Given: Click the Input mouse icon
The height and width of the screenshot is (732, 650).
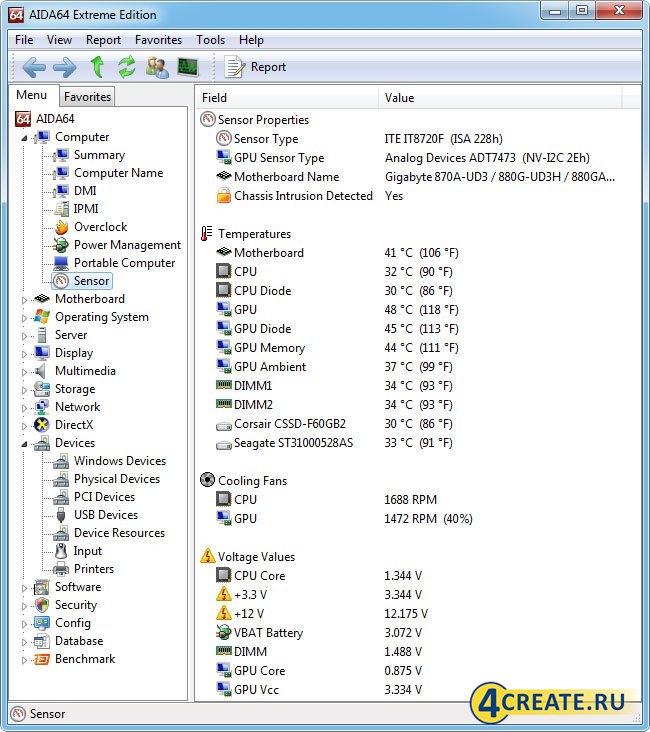Looking at the screenshot, I should point(61,551).
